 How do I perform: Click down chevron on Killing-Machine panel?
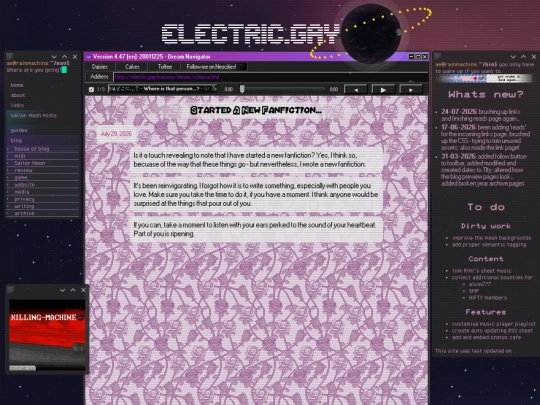click(62, 290)
